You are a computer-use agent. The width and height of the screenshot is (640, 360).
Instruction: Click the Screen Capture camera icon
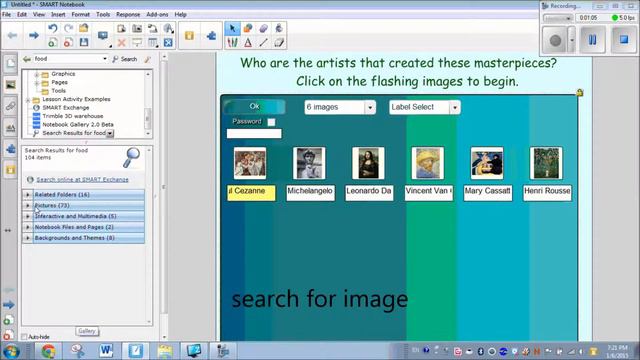pos(137,28)
